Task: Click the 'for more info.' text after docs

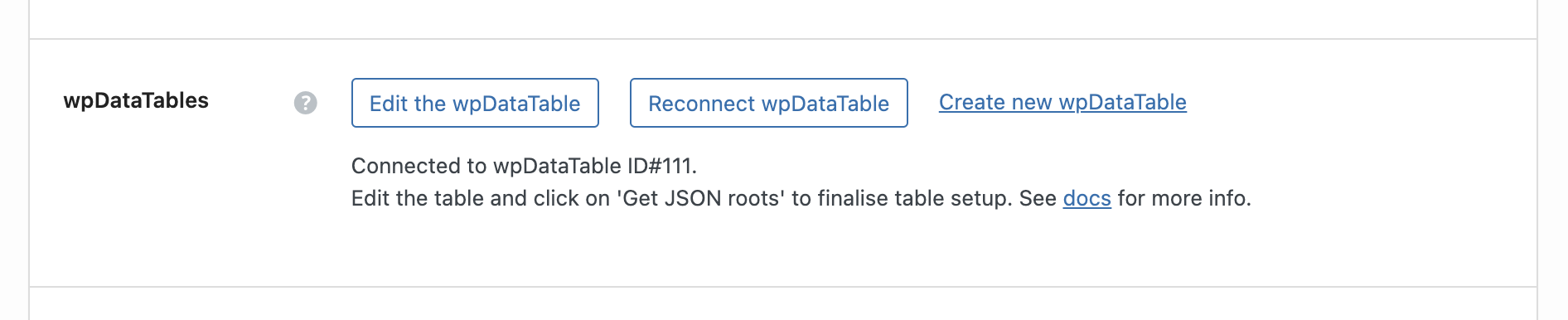Action: (x=1184, y=198)
